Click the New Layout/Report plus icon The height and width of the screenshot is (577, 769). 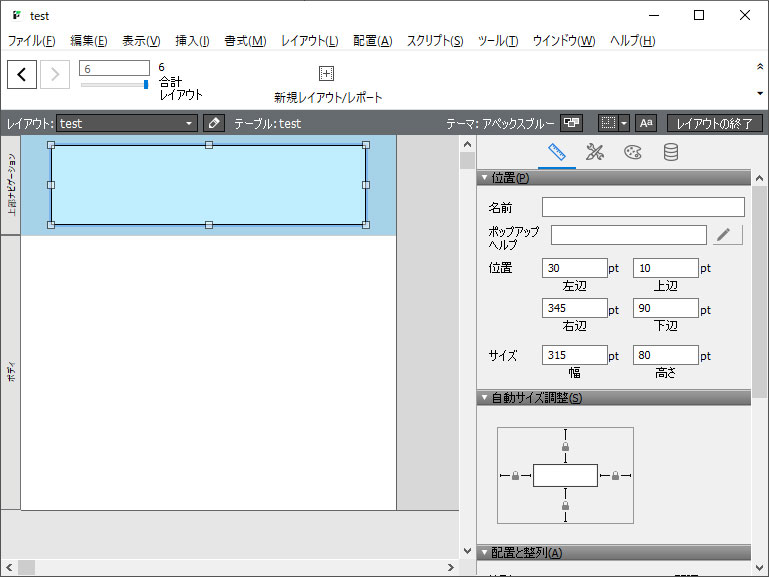click(x=326, y=74)
